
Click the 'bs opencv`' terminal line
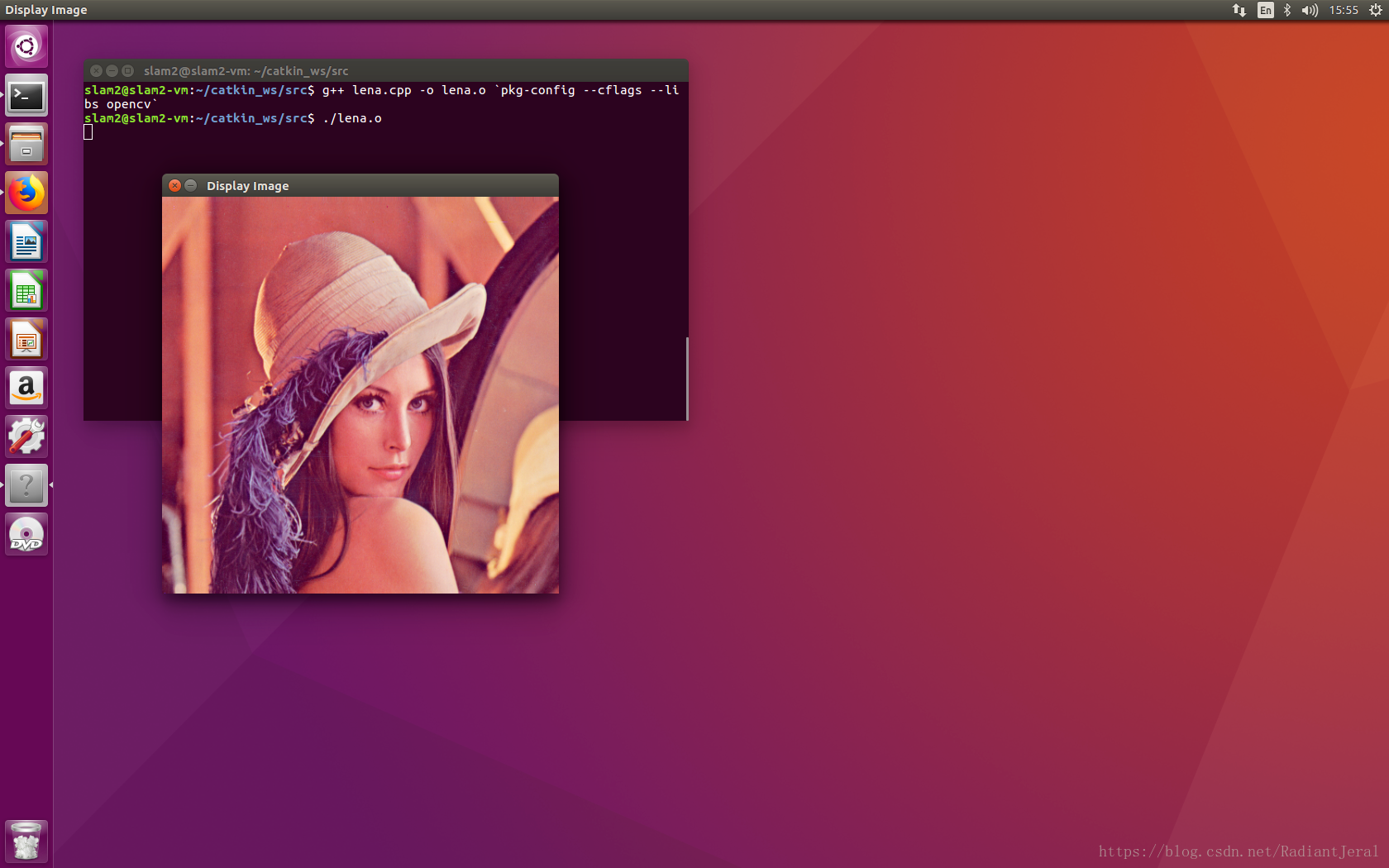pos(121,104)
